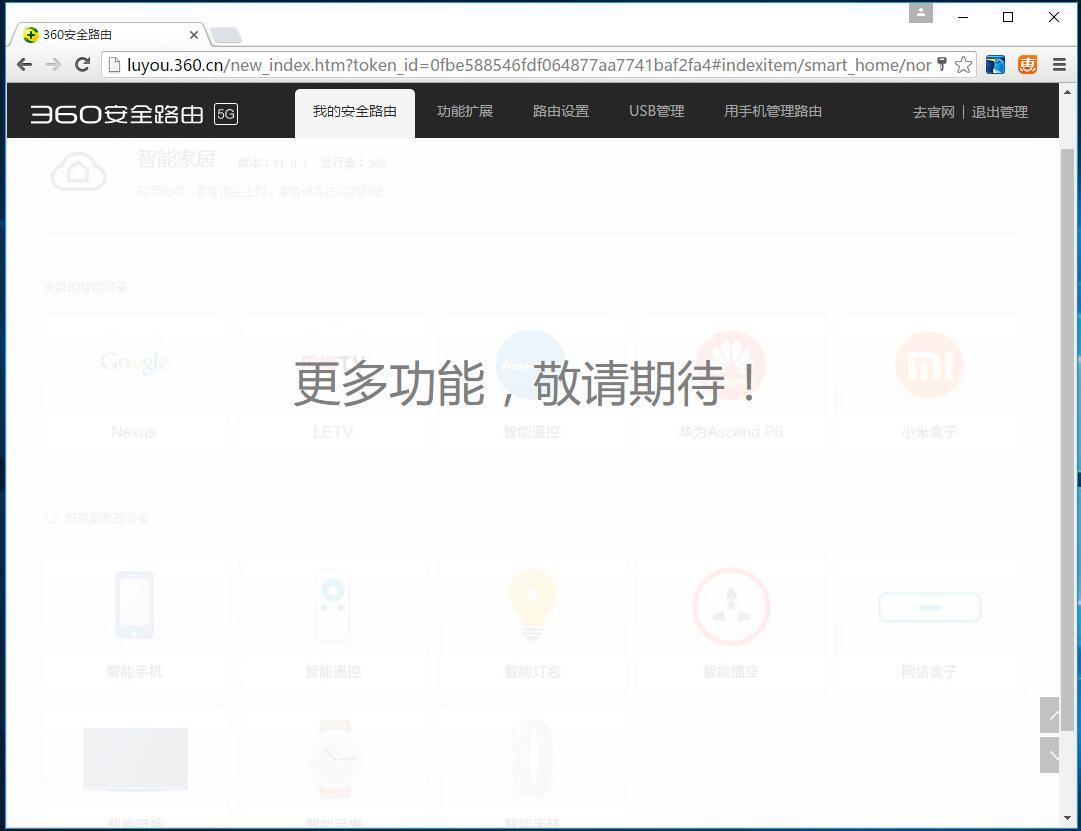
Task: Click inside the address bar
Action: tap(500, 63)
